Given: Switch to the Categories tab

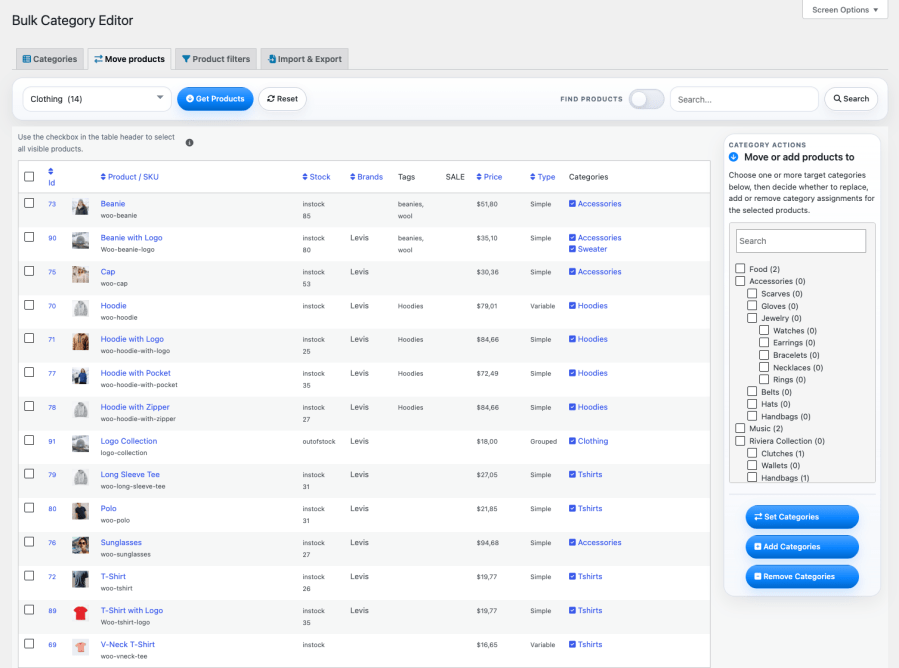Looking at the screenshot, I should [x=50, y=59].
